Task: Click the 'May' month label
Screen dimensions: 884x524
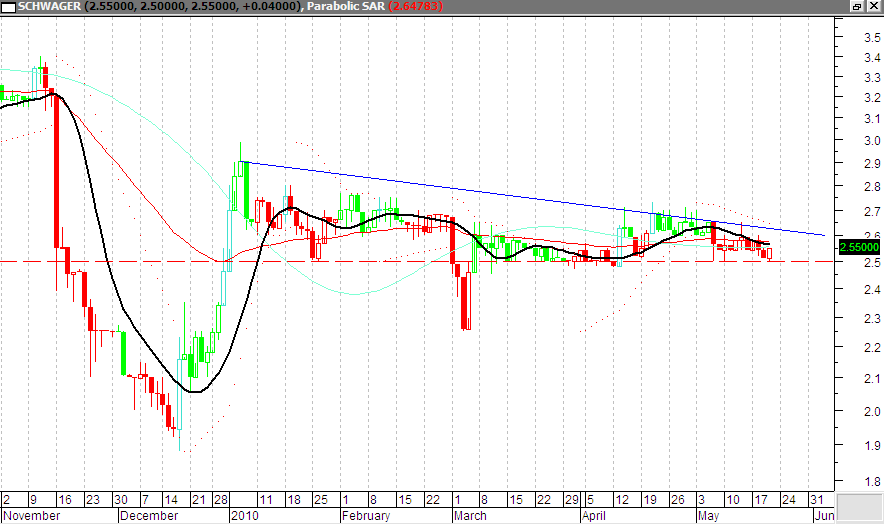Action: (x=709, y=516)
